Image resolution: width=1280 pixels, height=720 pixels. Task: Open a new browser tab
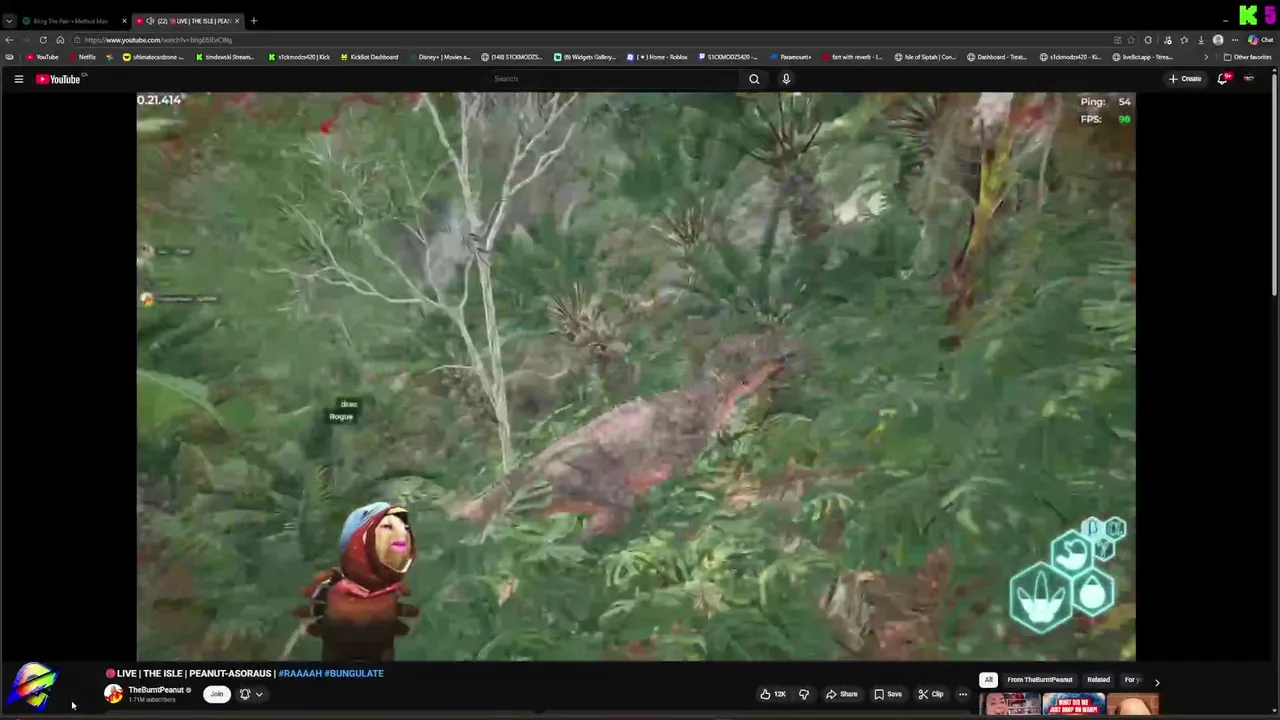tap(253, 21)
